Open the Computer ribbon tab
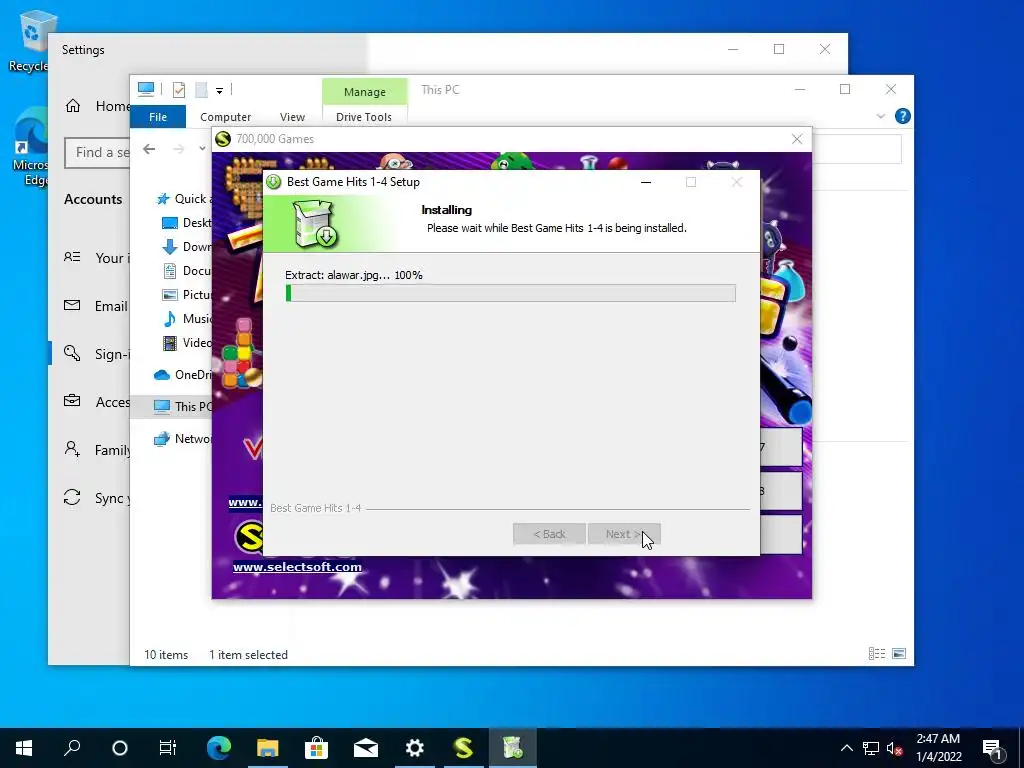The width and height of the screenshot is (1024, 768). (225, 117)
